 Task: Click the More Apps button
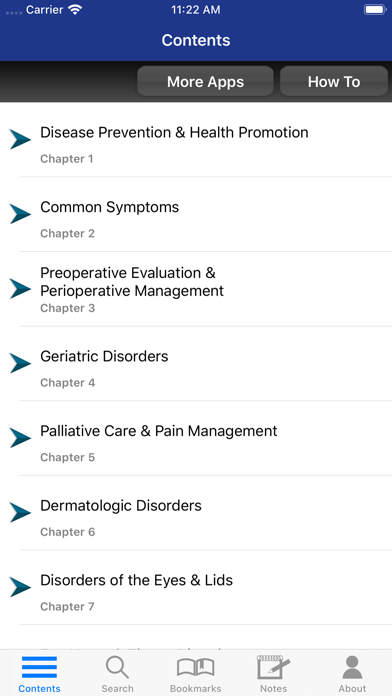tap(205, 81)
